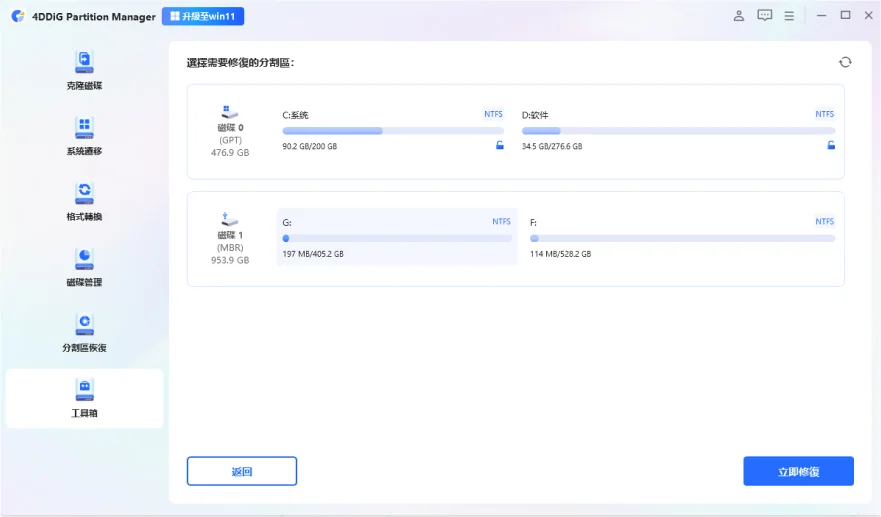Click NTFS label on D: partition
Viewport: 881px width, 517px height.
point(824,114)
